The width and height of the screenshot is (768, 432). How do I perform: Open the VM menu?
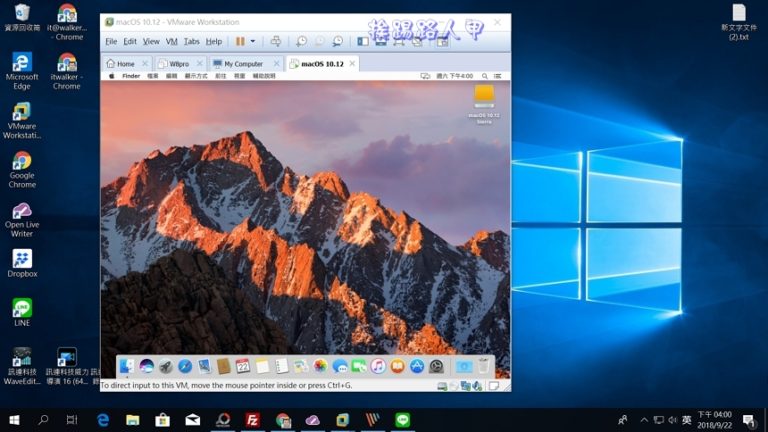click(x=171, y=42)
